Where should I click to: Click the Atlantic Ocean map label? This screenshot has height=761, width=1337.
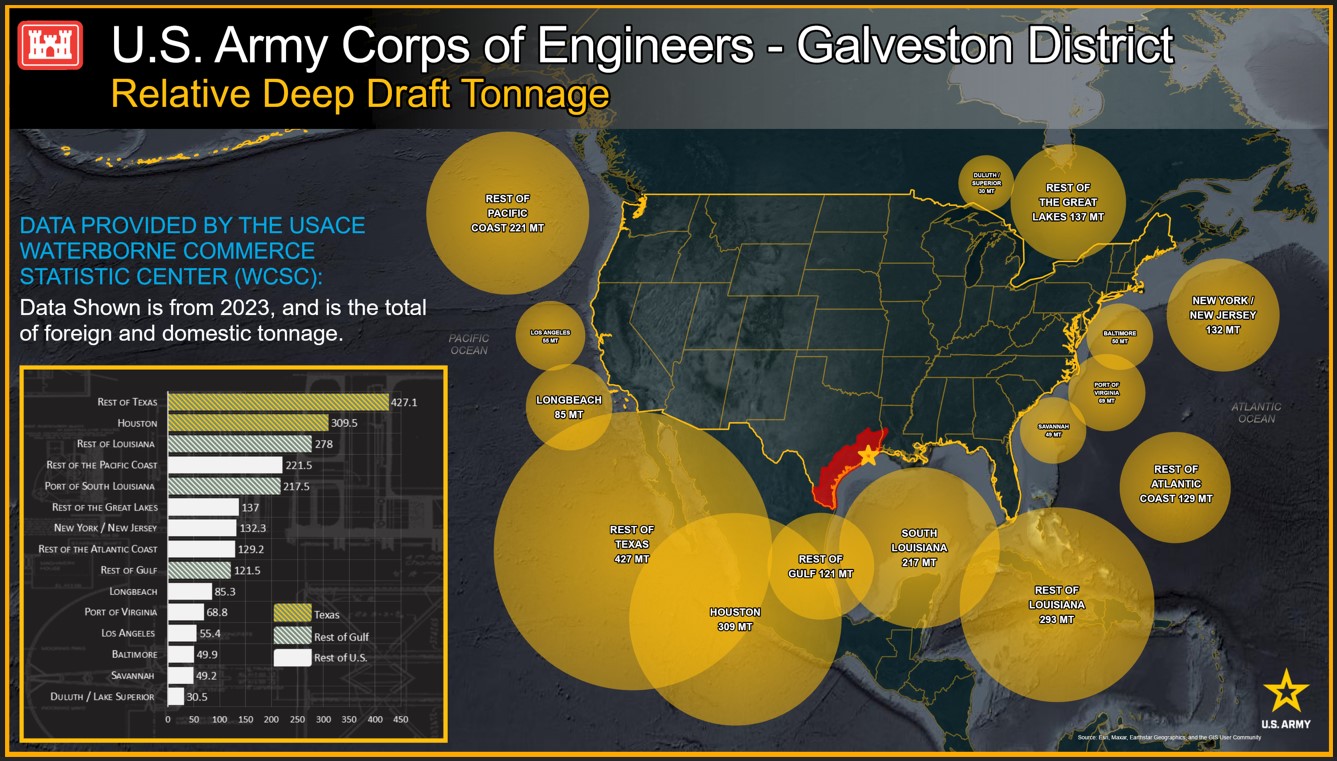tap(1256, 413)
